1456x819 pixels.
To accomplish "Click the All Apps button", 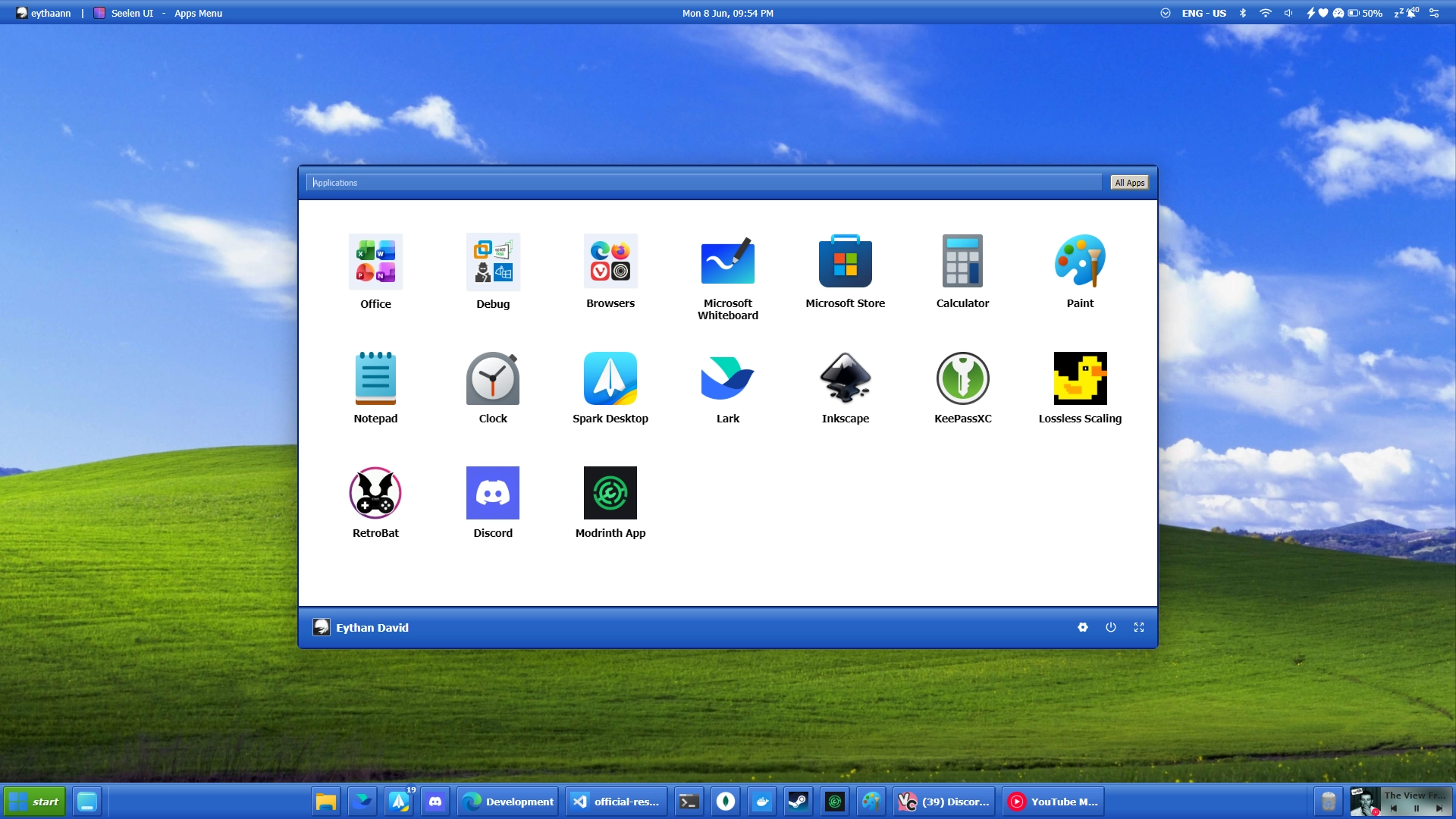I will point(1130,183).
